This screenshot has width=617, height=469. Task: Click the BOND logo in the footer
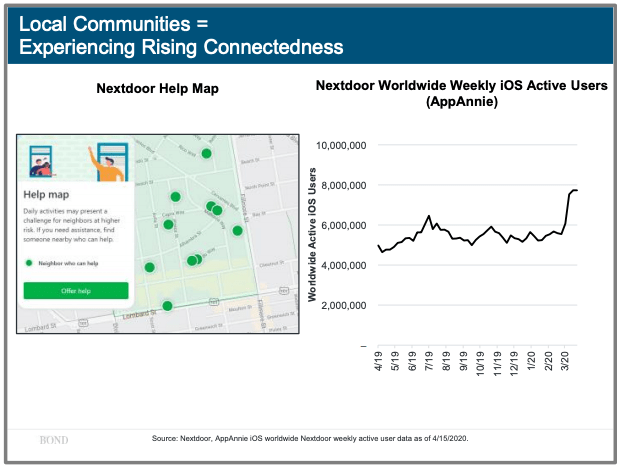pos(54,438)
